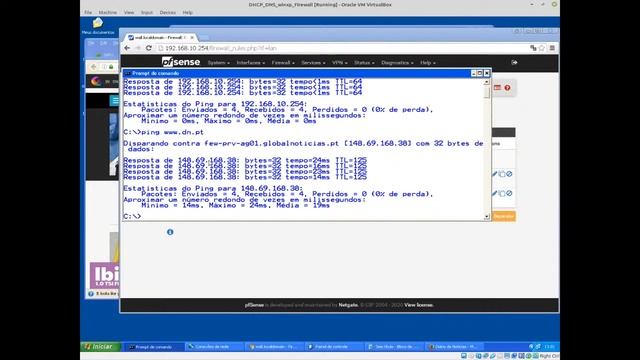Click the Ibis advertisement thumbnail in background window
The width and height of the screenshot is (640, 360).
click(x=104, y=276)
